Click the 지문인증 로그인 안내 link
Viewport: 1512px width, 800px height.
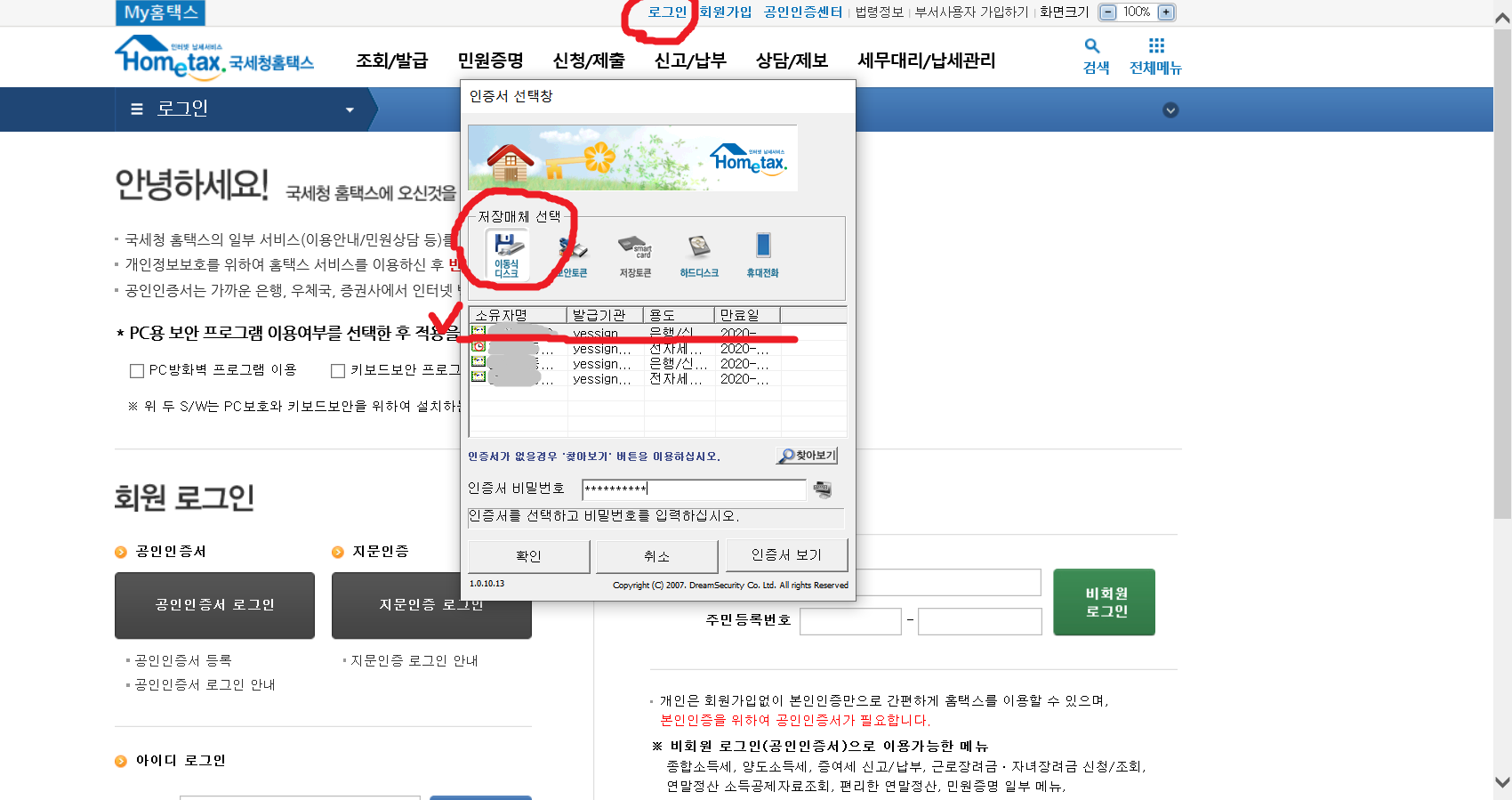[414, 660]
